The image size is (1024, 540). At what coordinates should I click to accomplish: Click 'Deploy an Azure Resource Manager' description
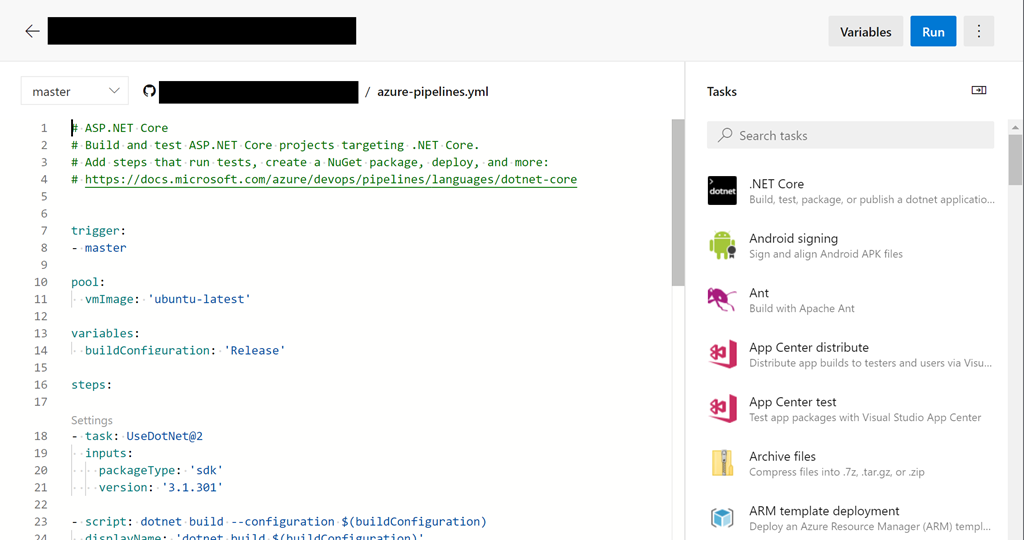coord(870,526)
